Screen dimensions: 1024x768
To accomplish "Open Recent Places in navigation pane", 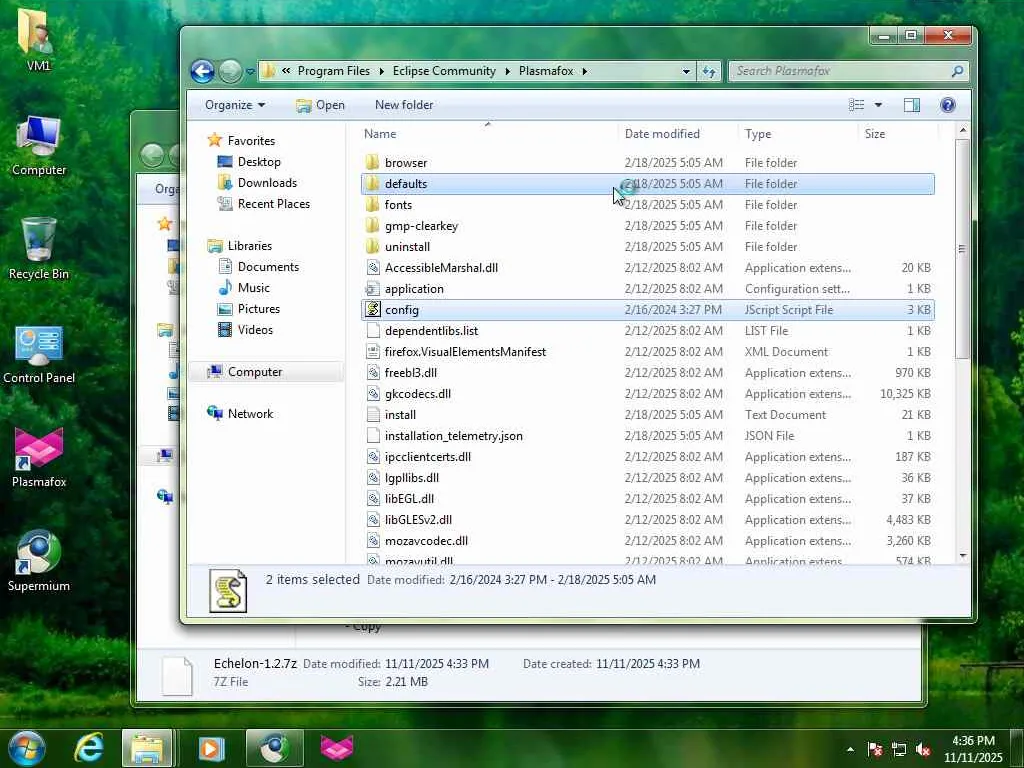I will pyautogui.click(x=274, y=204).
